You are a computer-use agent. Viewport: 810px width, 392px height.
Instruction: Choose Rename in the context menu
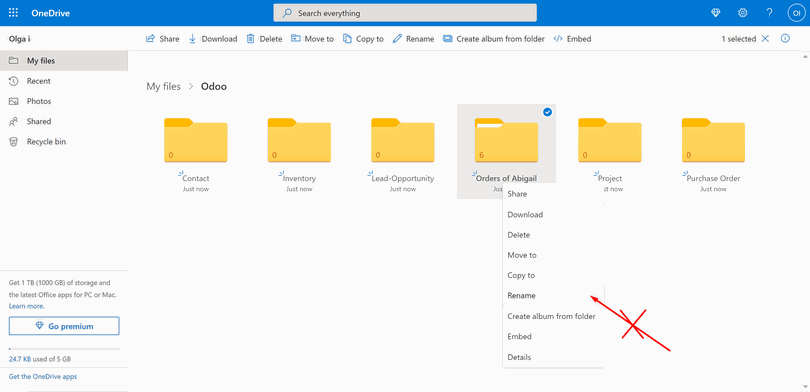pyautogui.click(x=553, y=296)
